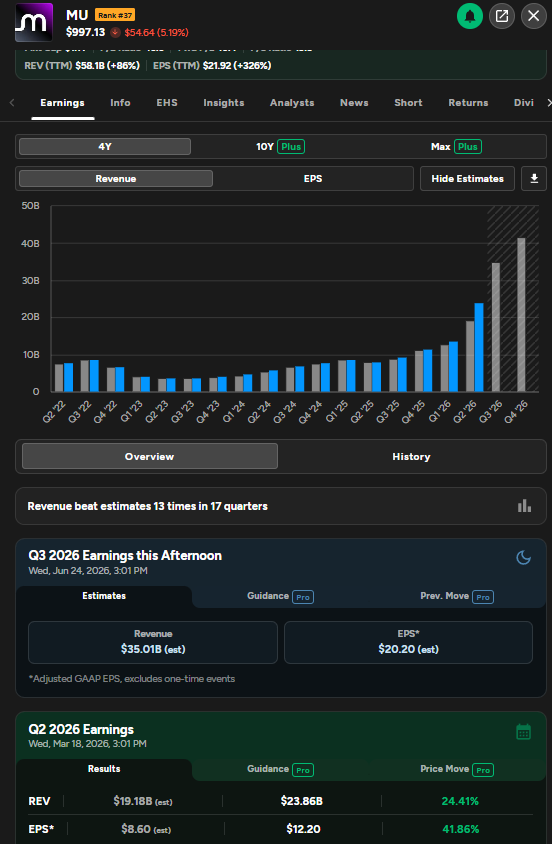Click the Rank #37 badge
Viewport: 552px width, 844px height.
tap(115, 15)
